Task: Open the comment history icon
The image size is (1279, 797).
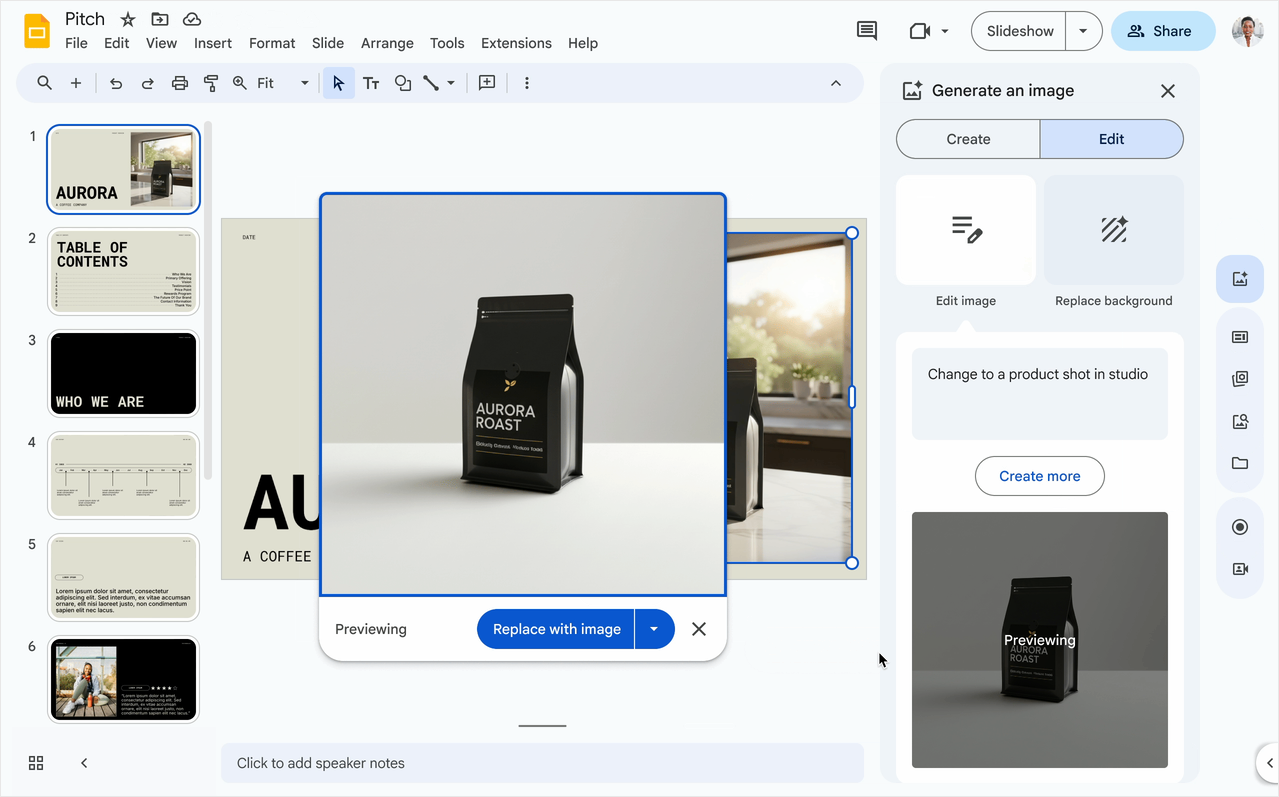Action: (x=867, y=31)
